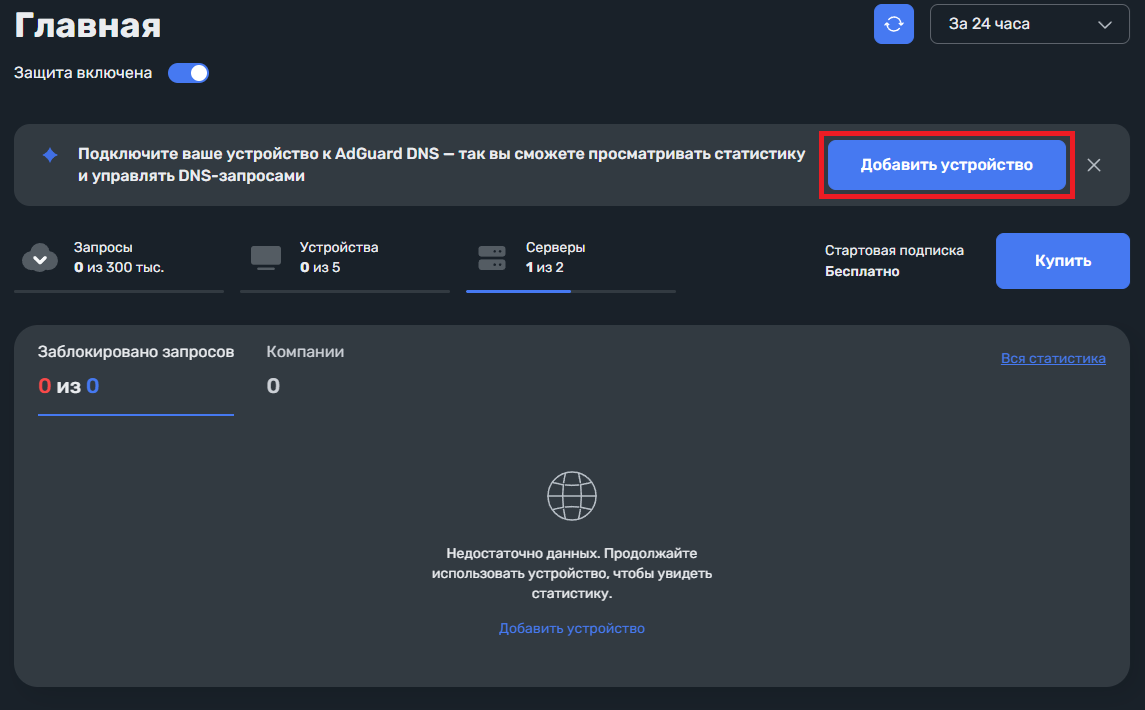This screenshot has height=710, width=1145.
Task: Click the server rack icon beside Серверы
Action: (x=492, y=258)
